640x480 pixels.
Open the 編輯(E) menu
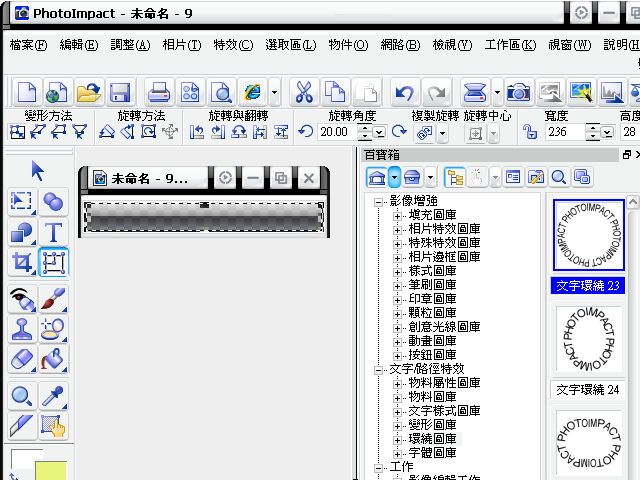coord(79,44)
